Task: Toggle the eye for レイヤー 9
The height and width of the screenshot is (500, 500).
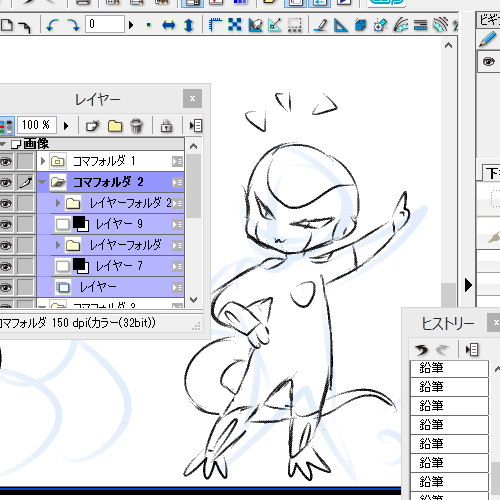Action: [6, 225]
